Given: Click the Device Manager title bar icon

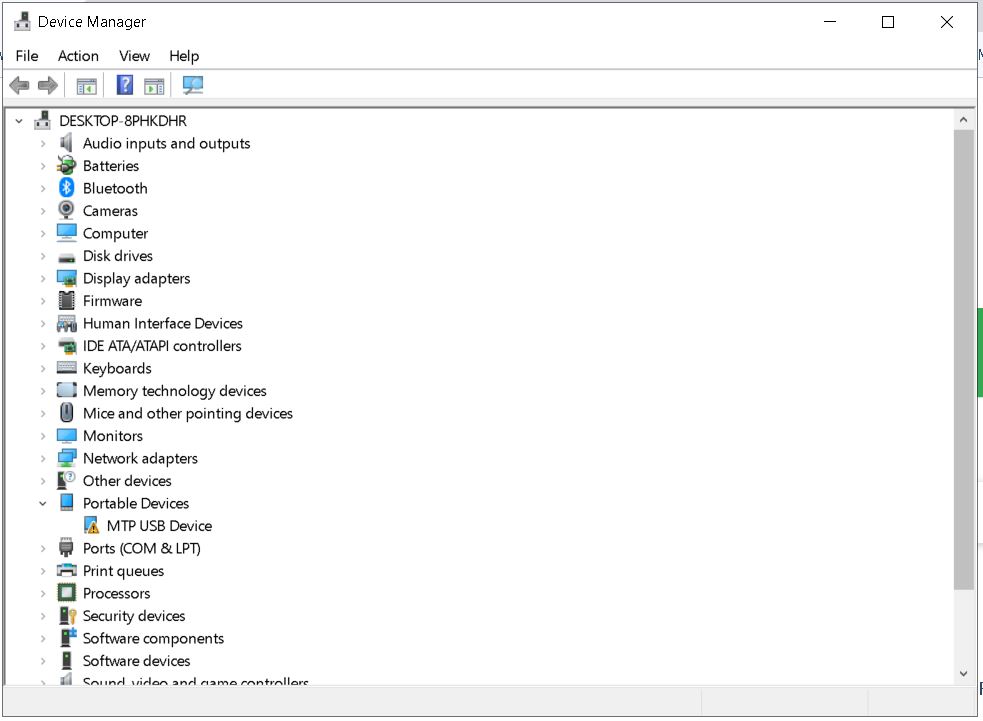Looking at the screenshot, I should (x=22, y=21).
